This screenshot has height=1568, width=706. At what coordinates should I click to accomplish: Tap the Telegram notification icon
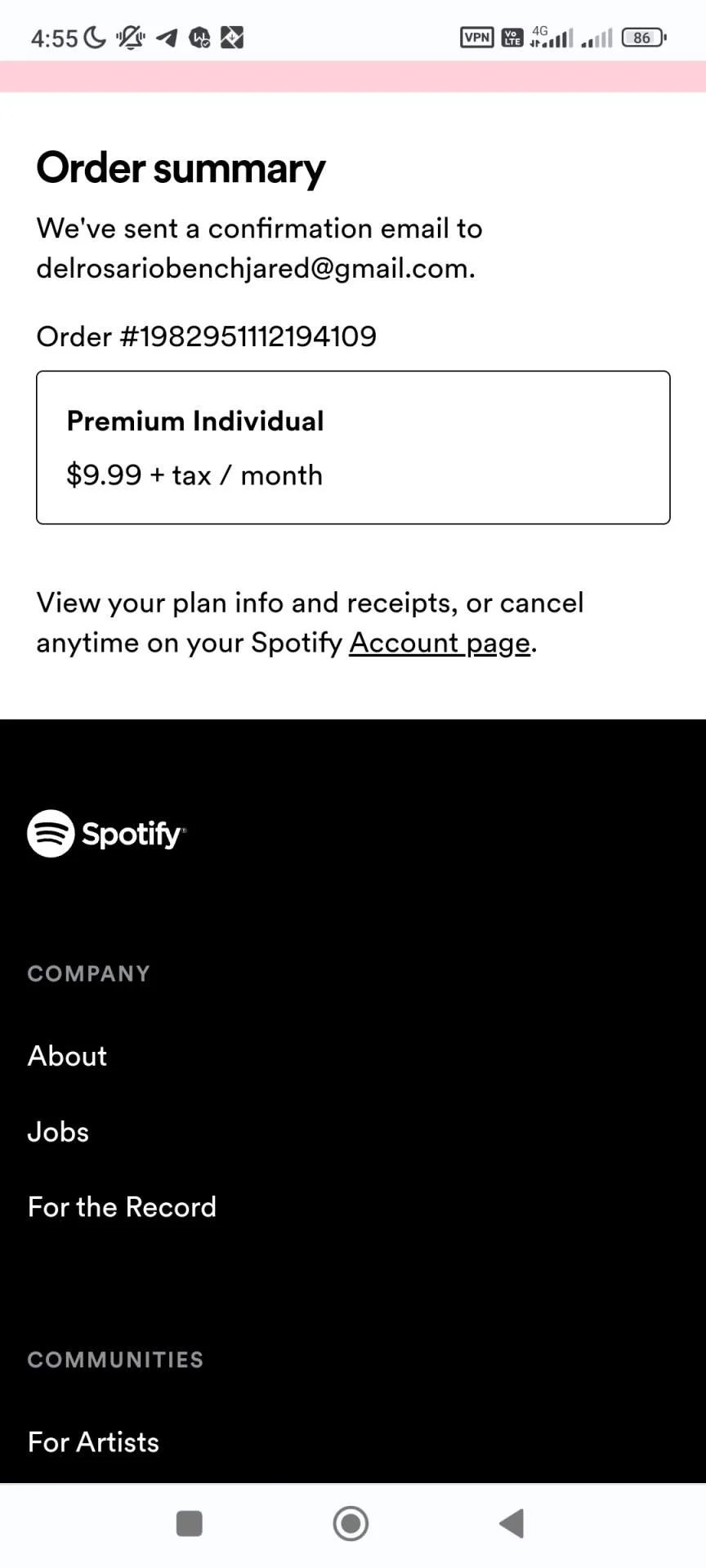tap(167, 38)
